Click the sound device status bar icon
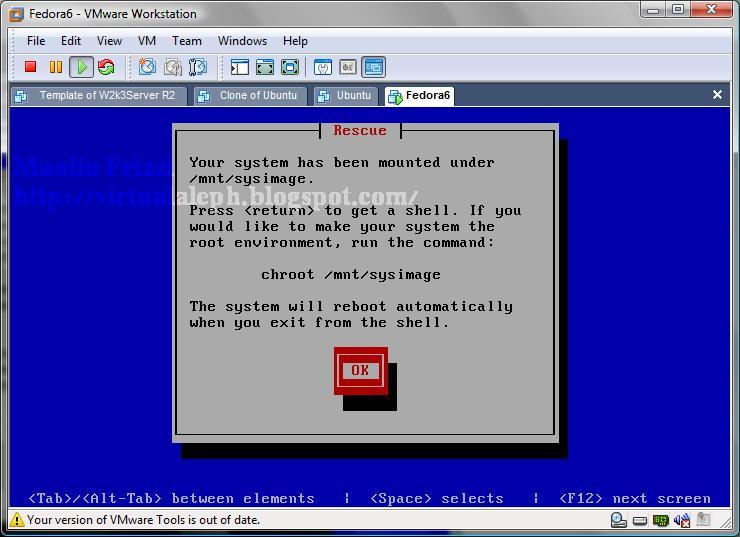Image resolution: width=740 pixels, height=537 pixels. [x=682, y=520]
